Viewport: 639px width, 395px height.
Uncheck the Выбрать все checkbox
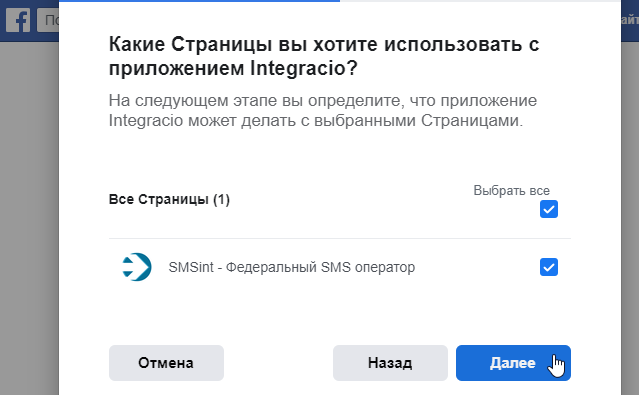549,209
